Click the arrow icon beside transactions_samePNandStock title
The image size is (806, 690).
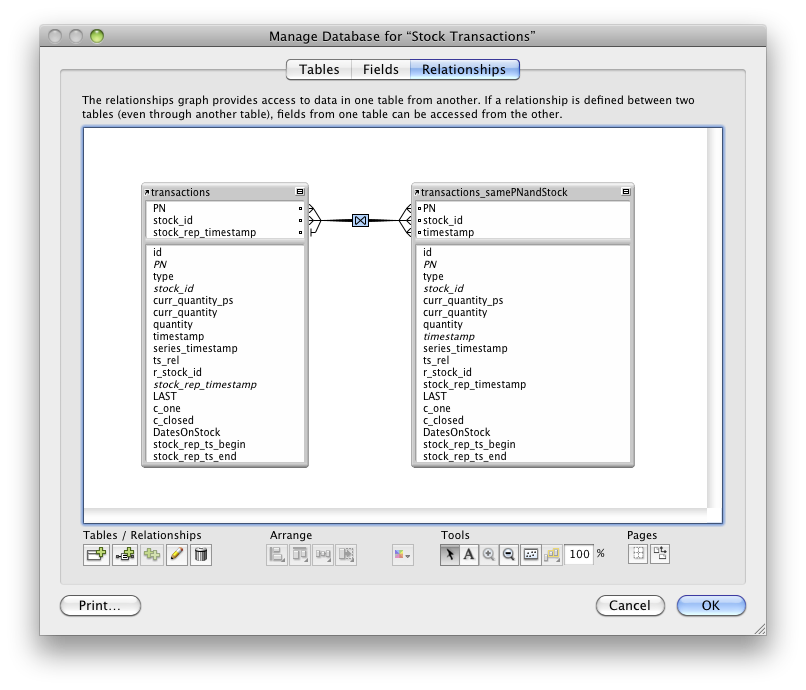[x=417, y=192]
